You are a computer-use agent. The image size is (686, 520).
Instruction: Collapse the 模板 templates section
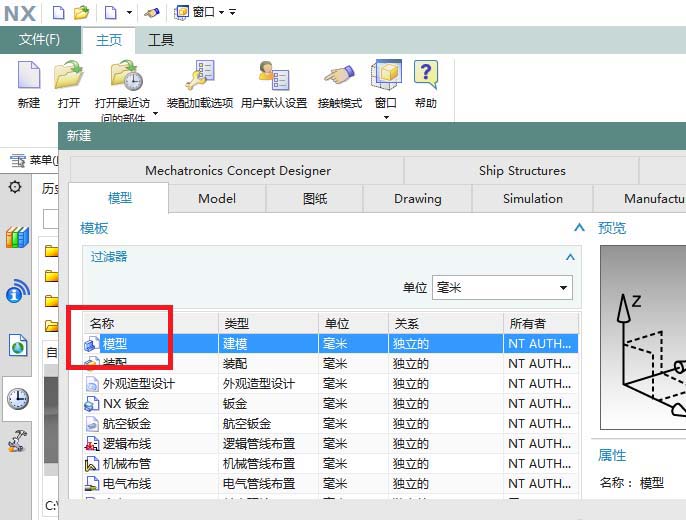coord(579,227)
